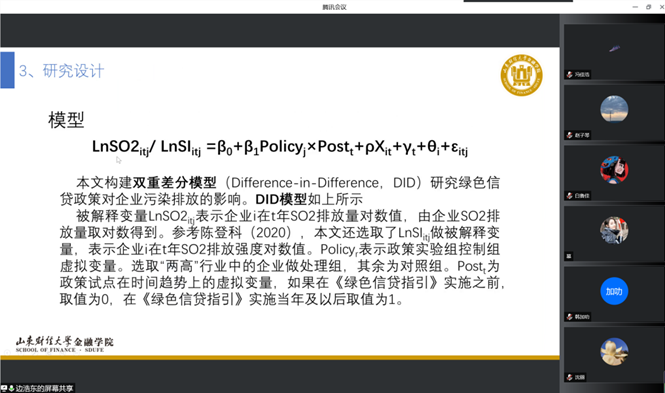
Task: Click muted mic icon under red cartoon avatar
Action: tap(570, 195)
